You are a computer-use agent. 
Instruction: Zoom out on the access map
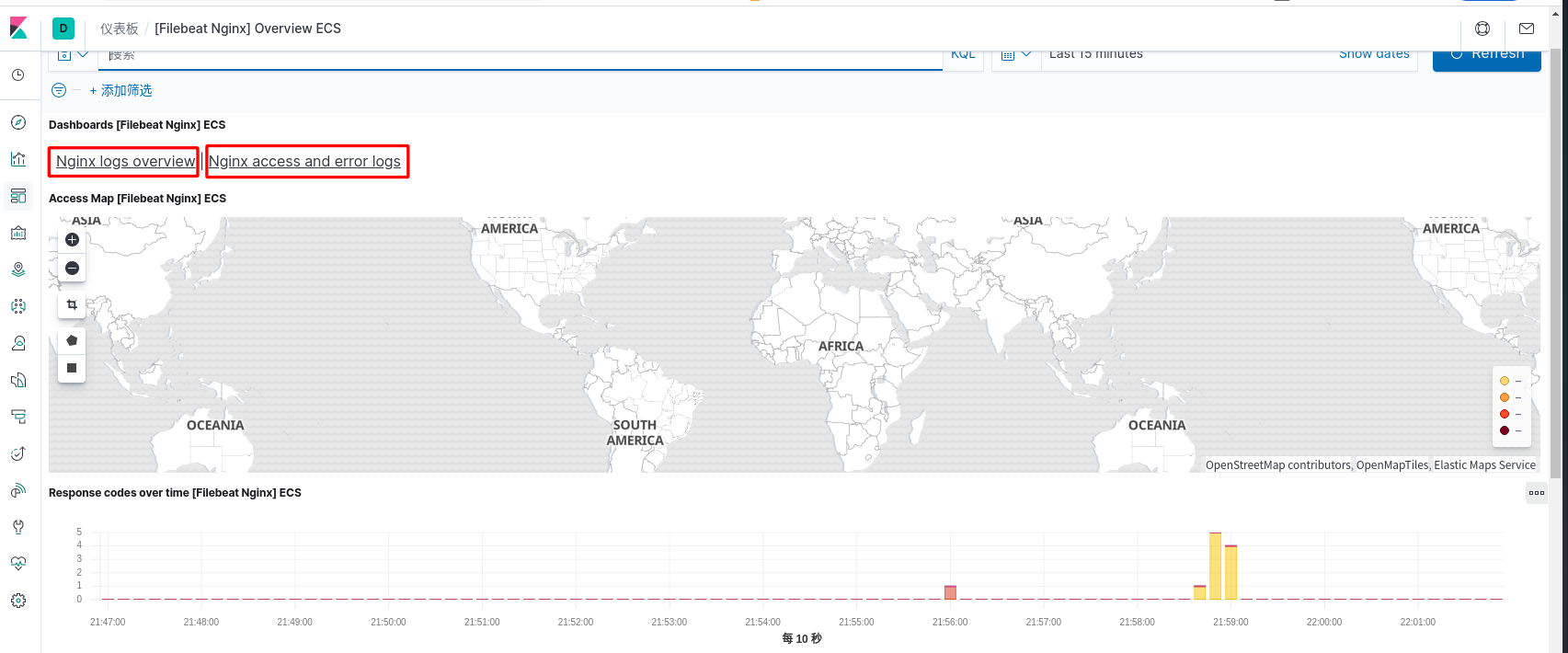pos(72,269)
